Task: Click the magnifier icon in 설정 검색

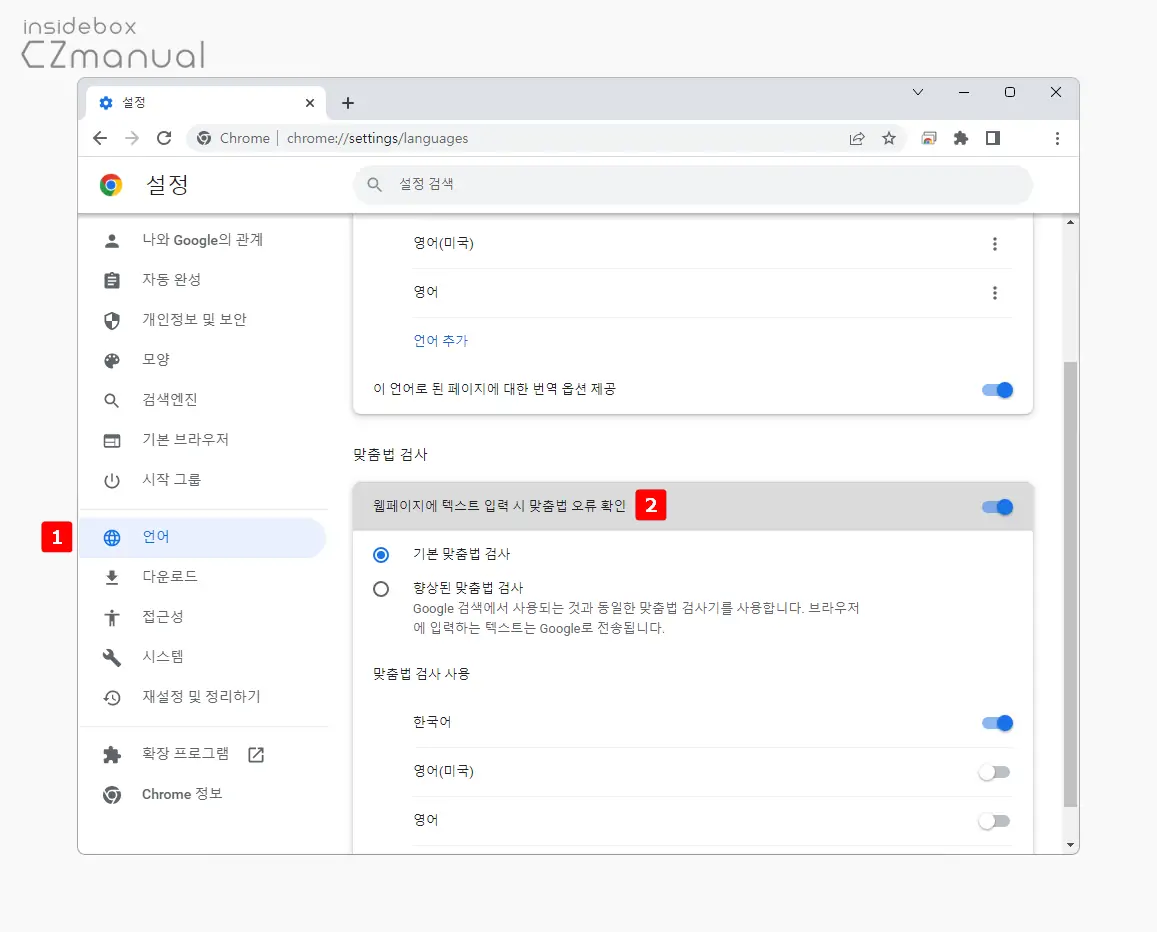Action: click(x=375, y=184)
